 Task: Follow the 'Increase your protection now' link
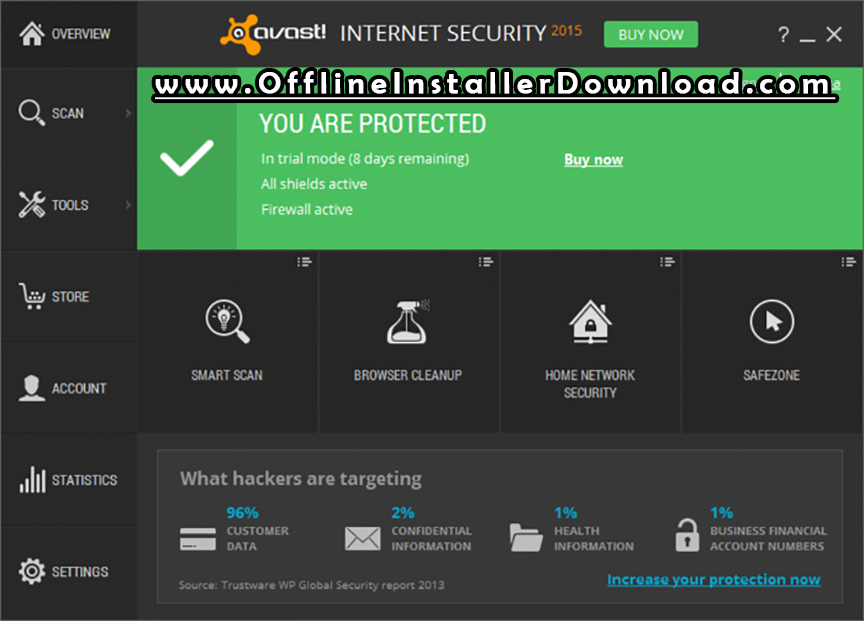coord(714,580)
